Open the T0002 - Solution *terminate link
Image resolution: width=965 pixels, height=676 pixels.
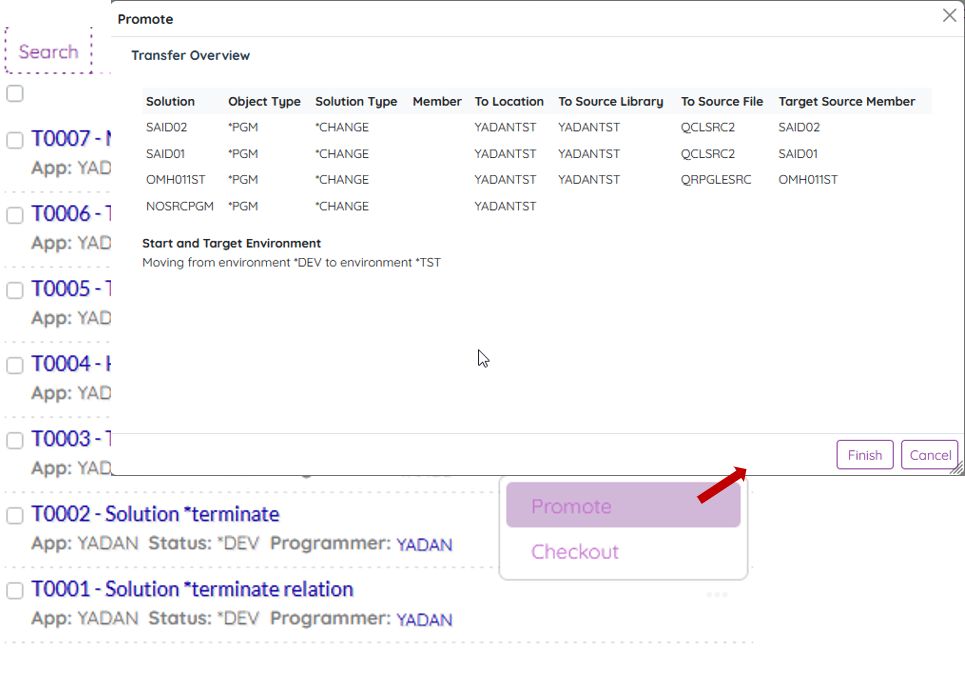pyautogui.click(x=155, y=514)
